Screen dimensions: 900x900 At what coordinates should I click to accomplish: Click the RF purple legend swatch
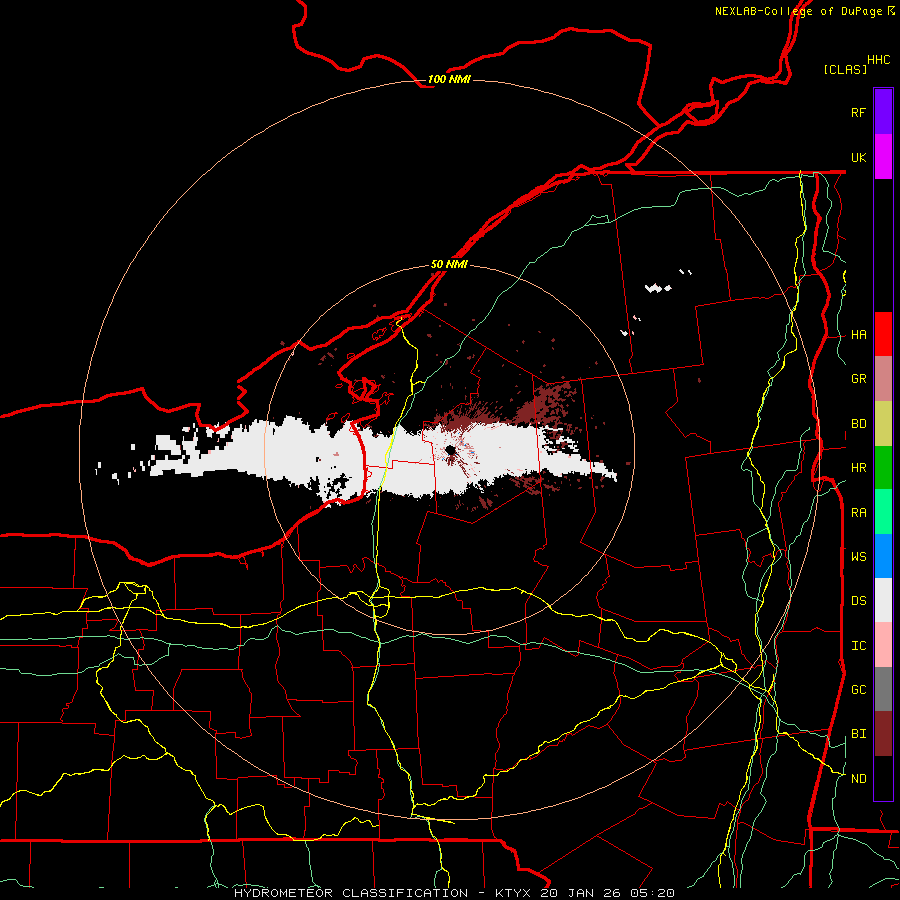tap(883, 112)
